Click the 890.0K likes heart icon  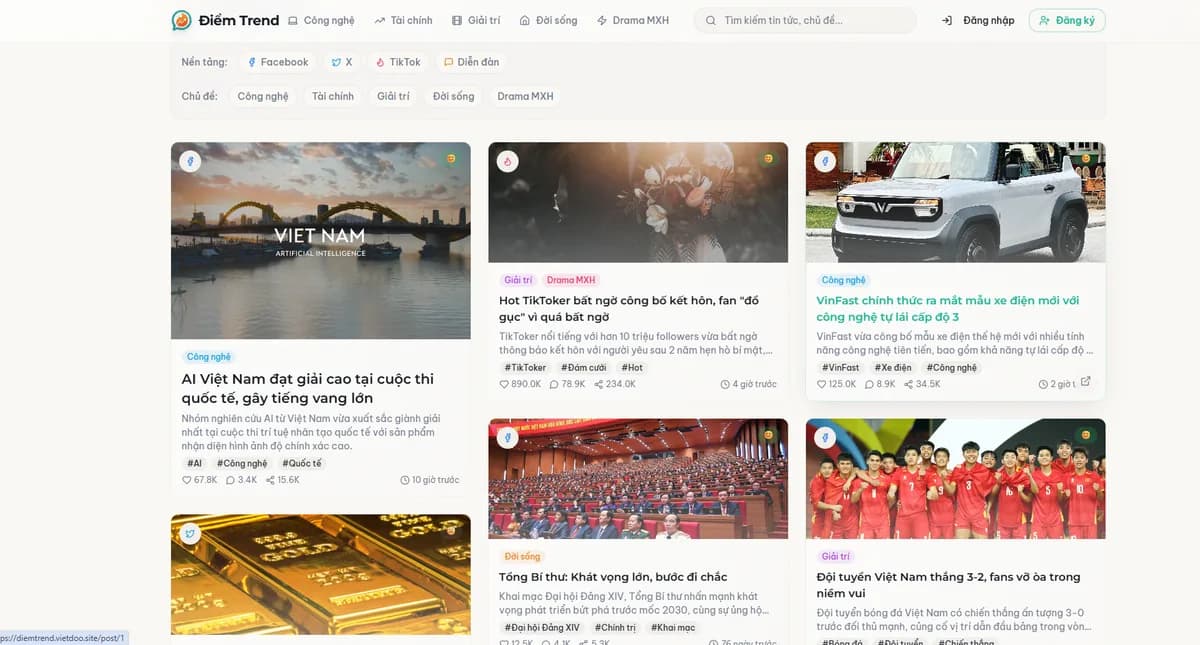[504, 384]
